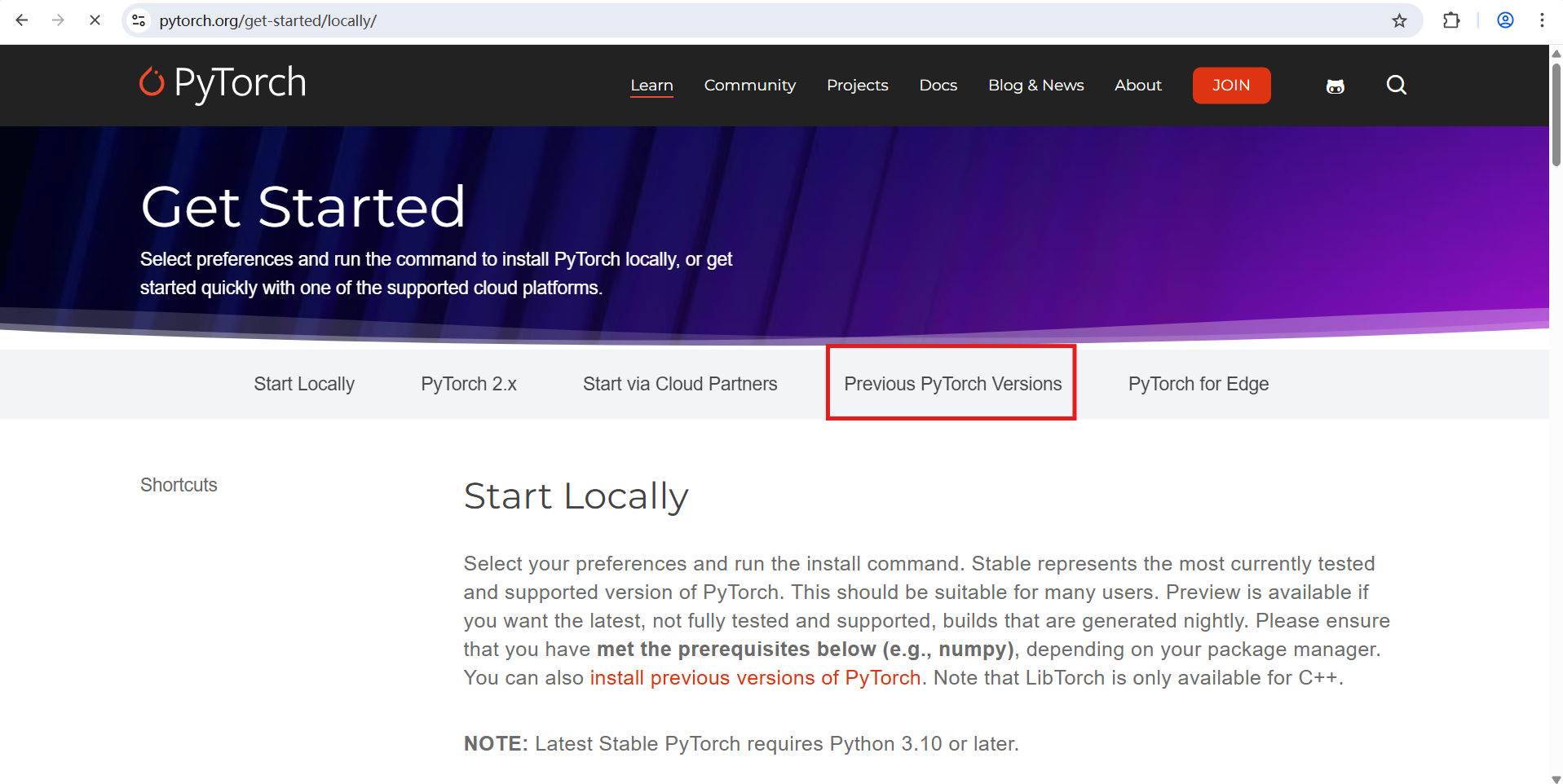Select the PyTorch for Edge tab

(x=1198, y=384)
